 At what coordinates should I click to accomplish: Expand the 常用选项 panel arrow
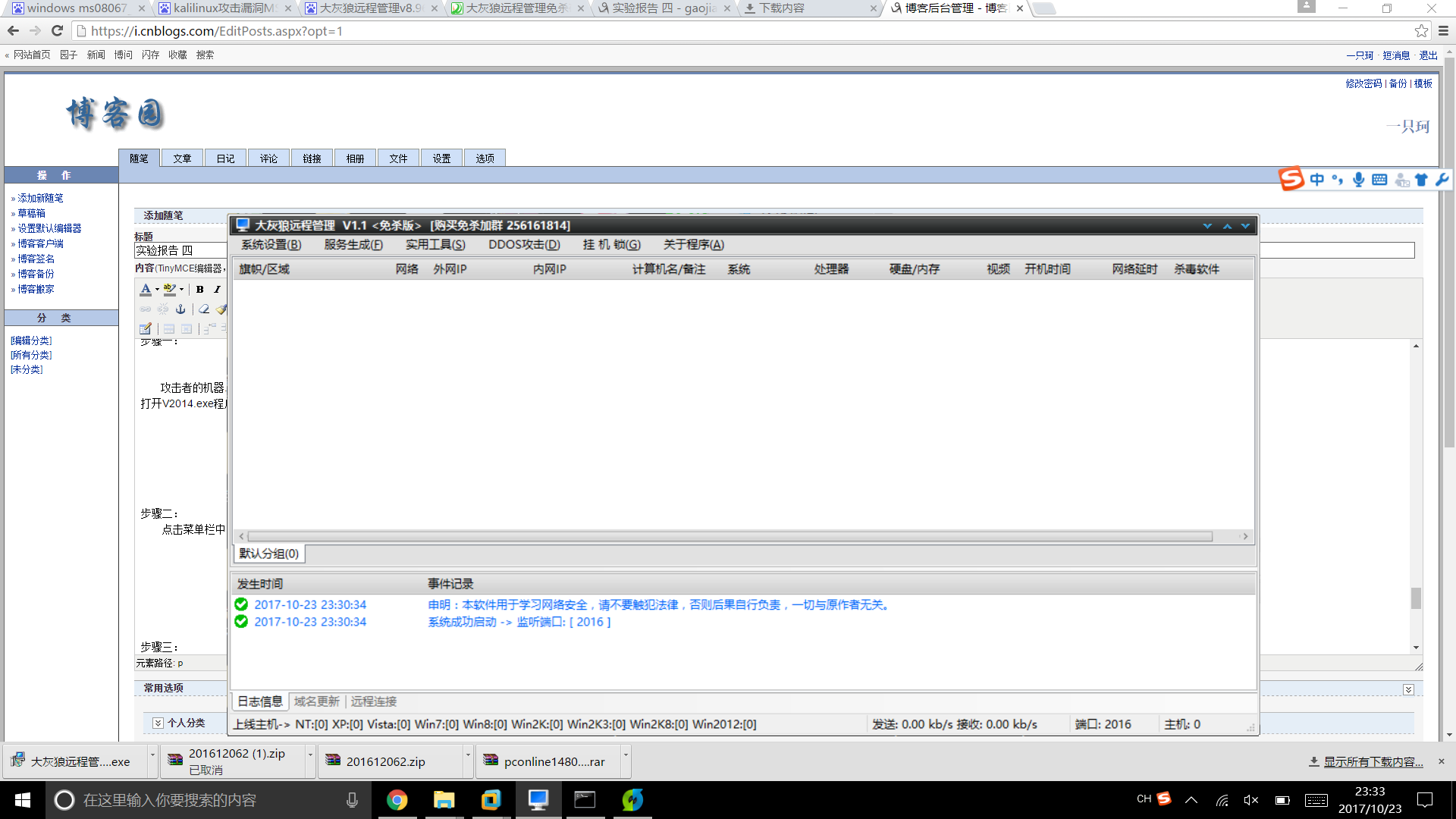[1408, 689]
